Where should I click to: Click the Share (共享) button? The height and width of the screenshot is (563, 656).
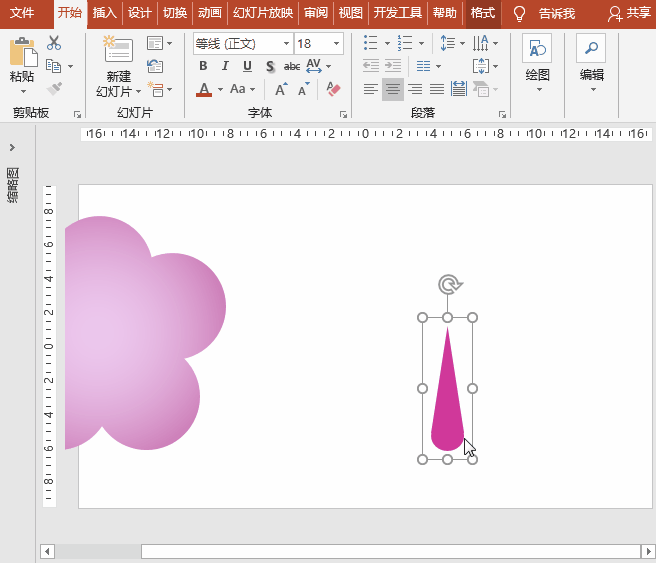pos(629,13)
